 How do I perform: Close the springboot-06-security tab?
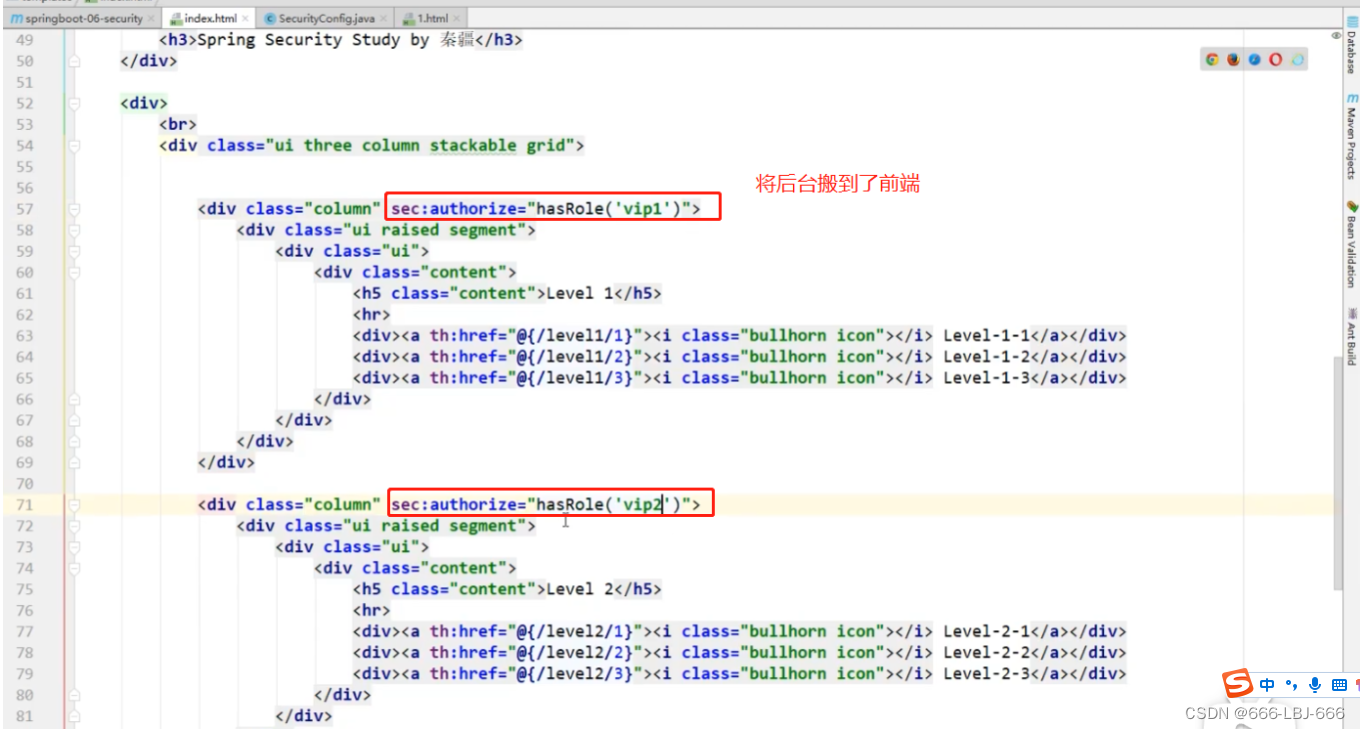coord(151,19)
